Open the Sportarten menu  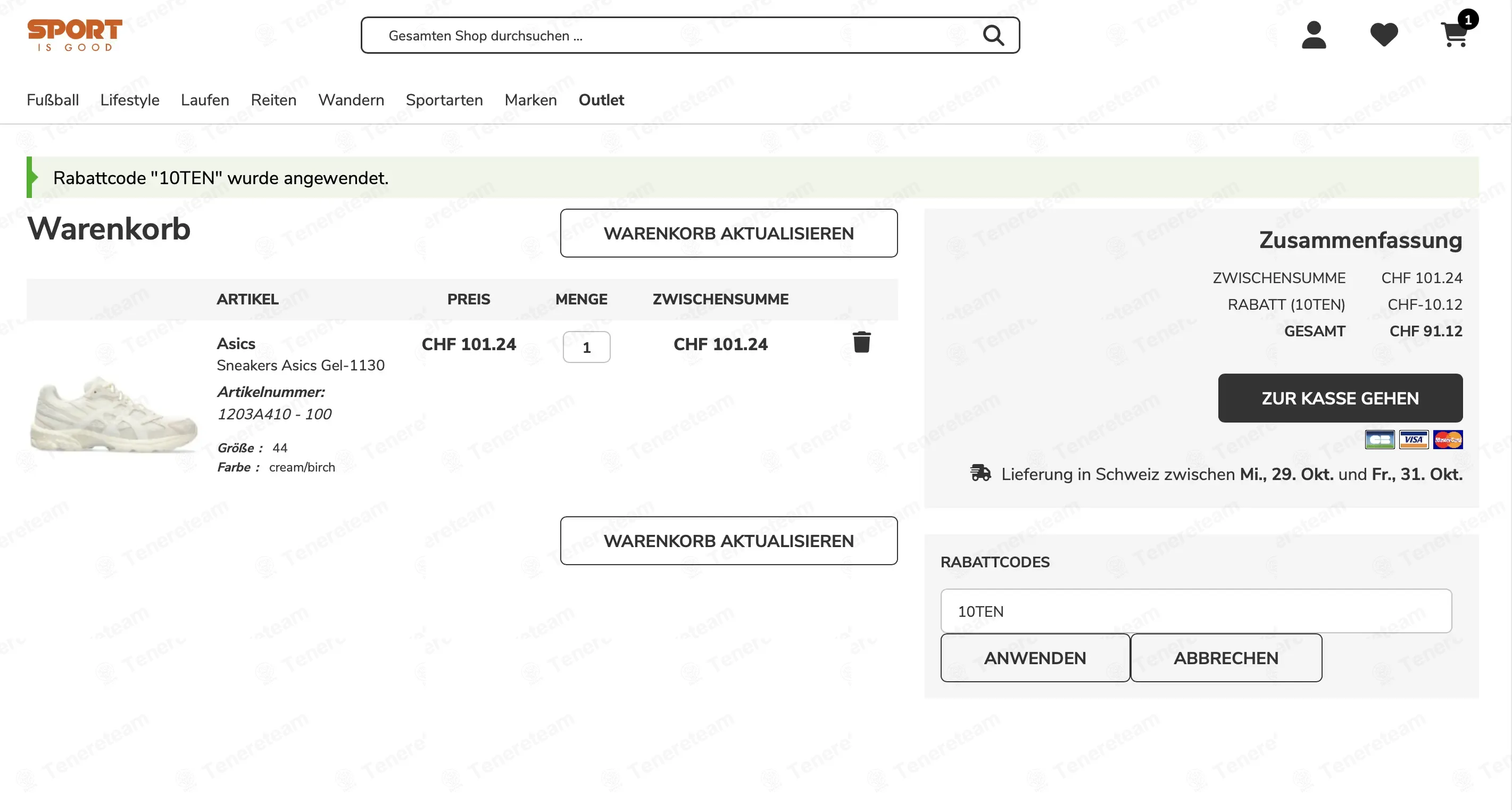444,100
